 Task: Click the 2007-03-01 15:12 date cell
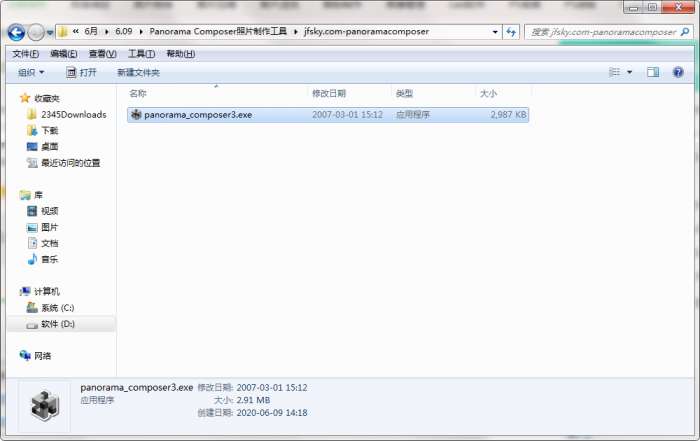click(347, 115)
